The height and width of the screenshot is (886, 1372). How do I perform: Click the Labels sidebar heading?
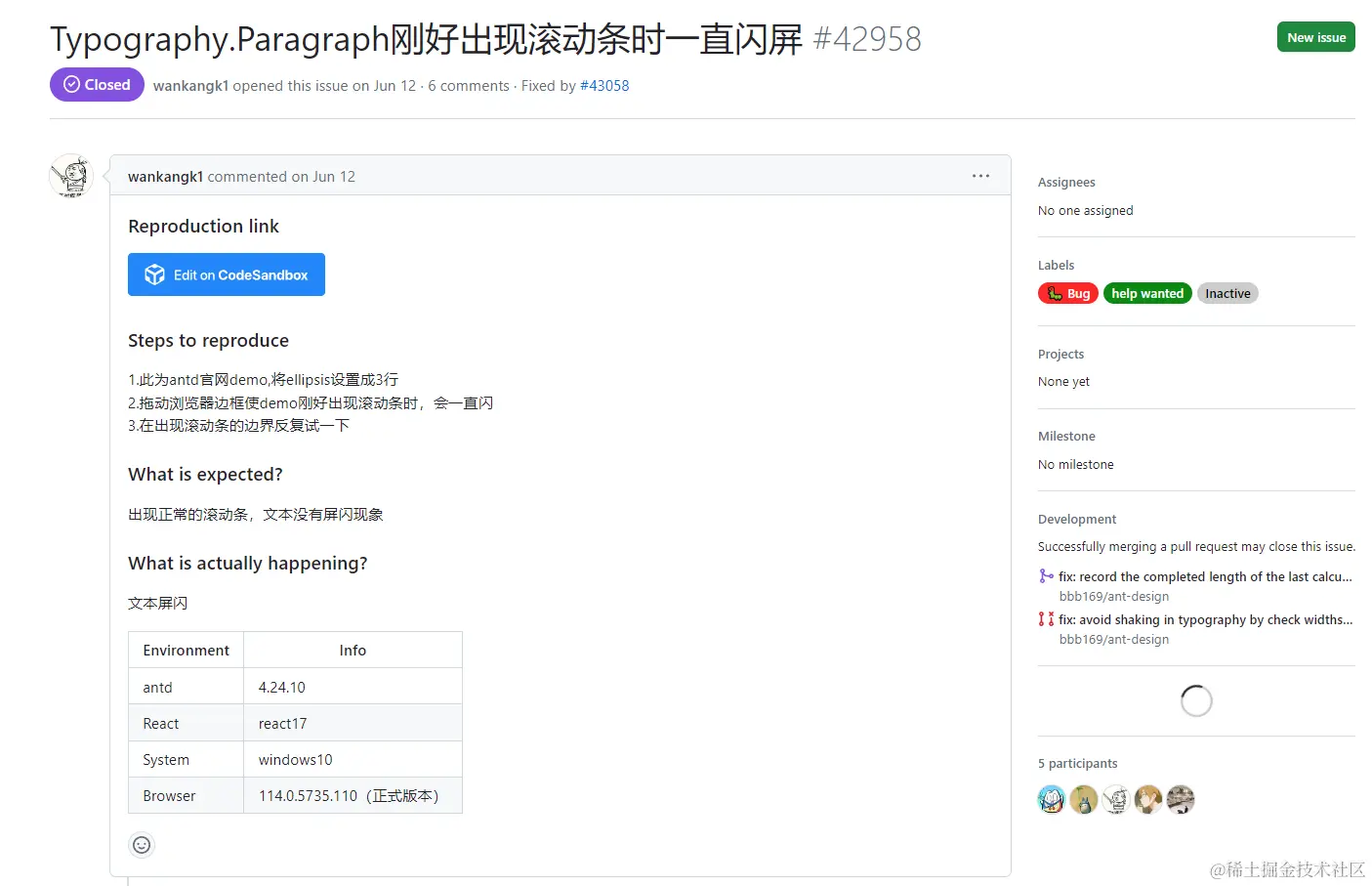click(x=1056, y=266)
